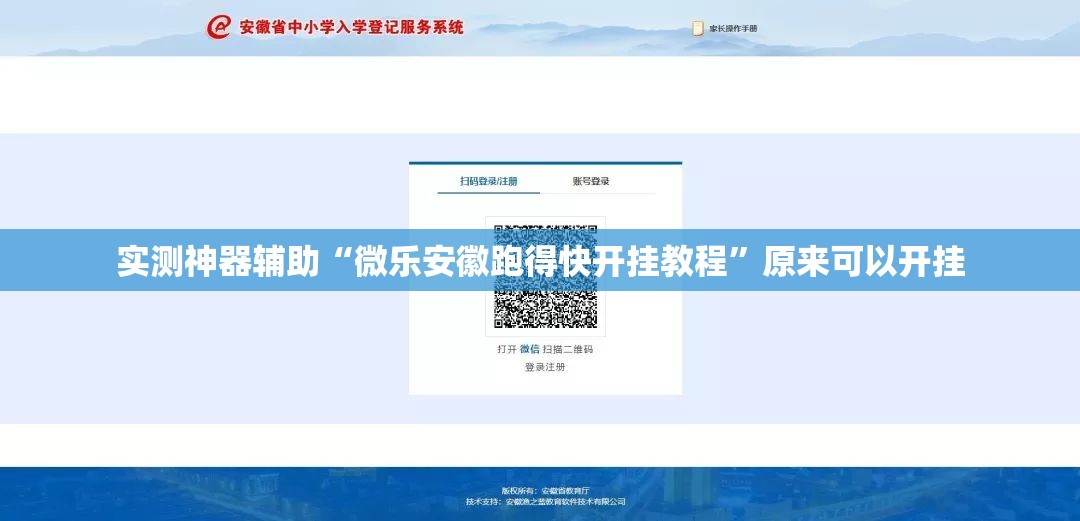Open the 家长操作手册 link
1080x521 pixels.
[x=733, y=29]
